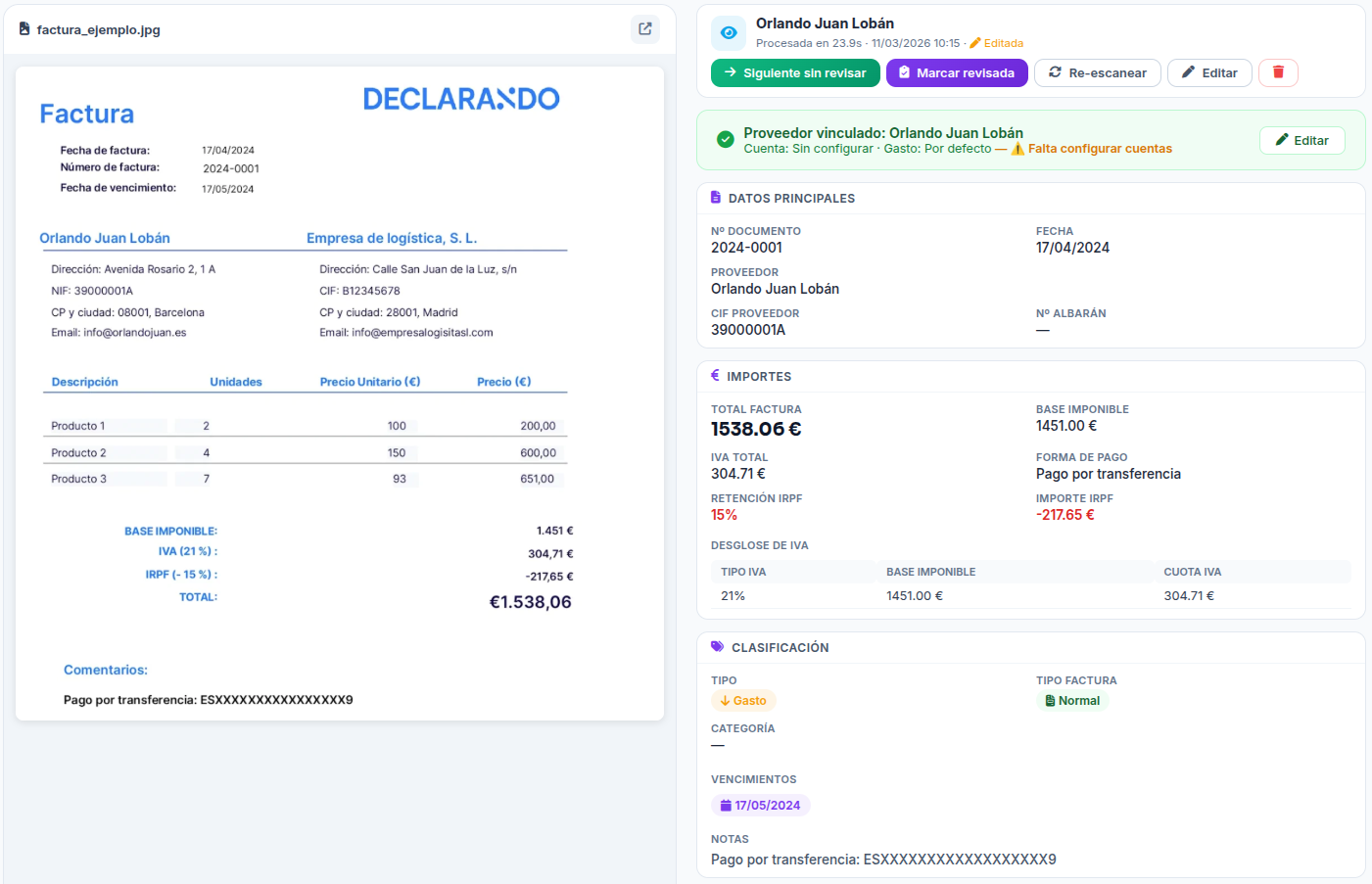Image resolution: width=1372 pixels, height=884 pixels.
Task: Delete the invoice using the trash icon
Action: tap(1278, 72)
